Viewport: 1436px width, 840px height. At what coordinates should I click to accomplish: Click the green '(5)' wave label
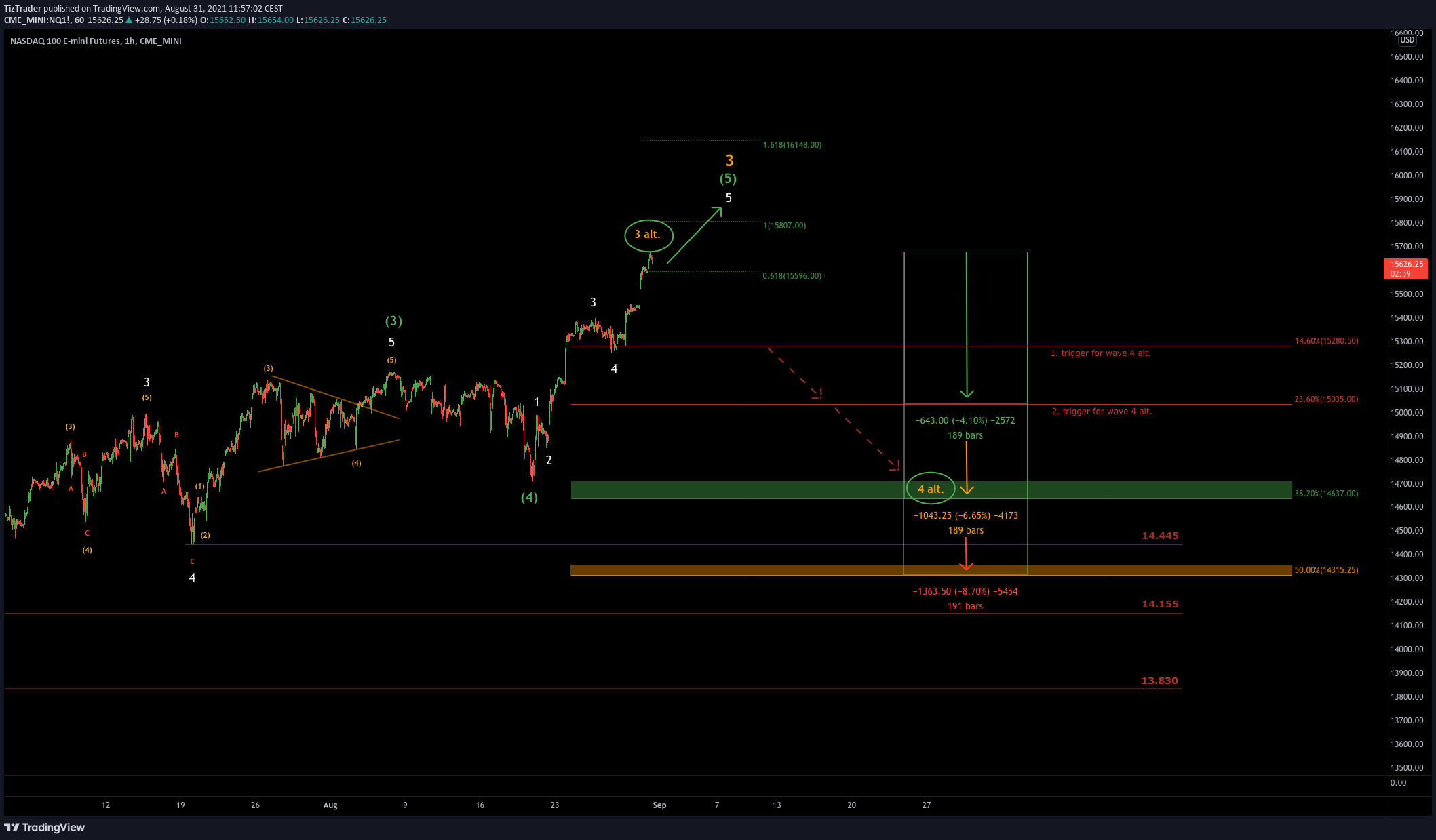728,179
